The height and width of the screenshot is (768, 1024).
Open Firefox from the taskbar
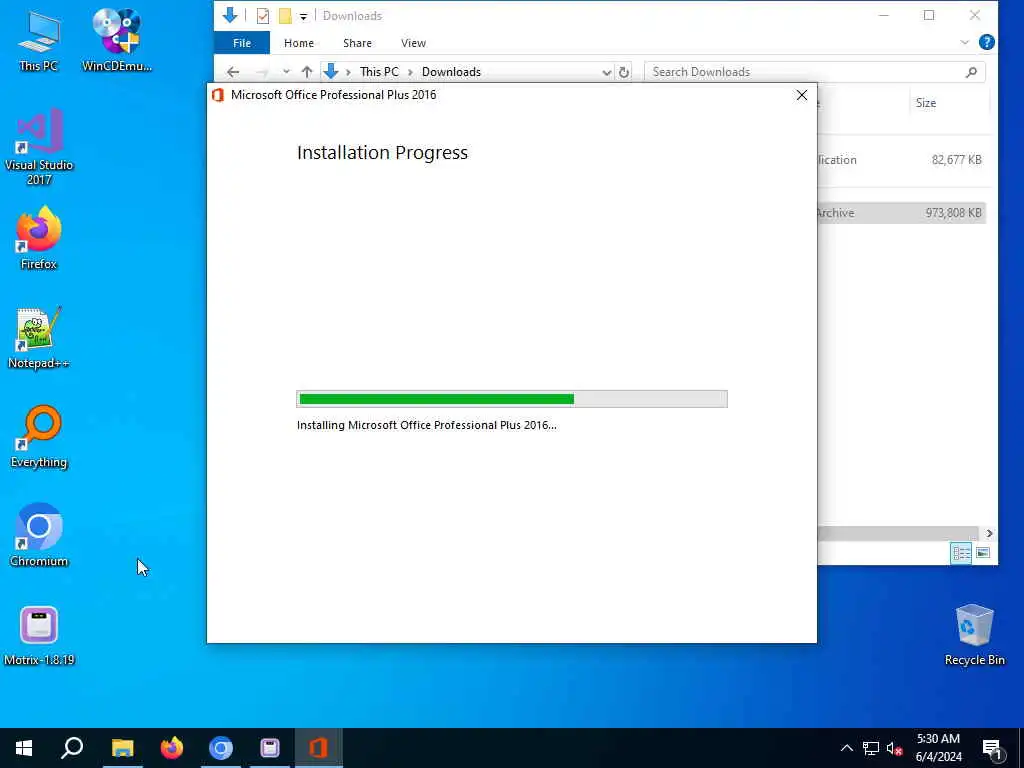click(172, 748)
